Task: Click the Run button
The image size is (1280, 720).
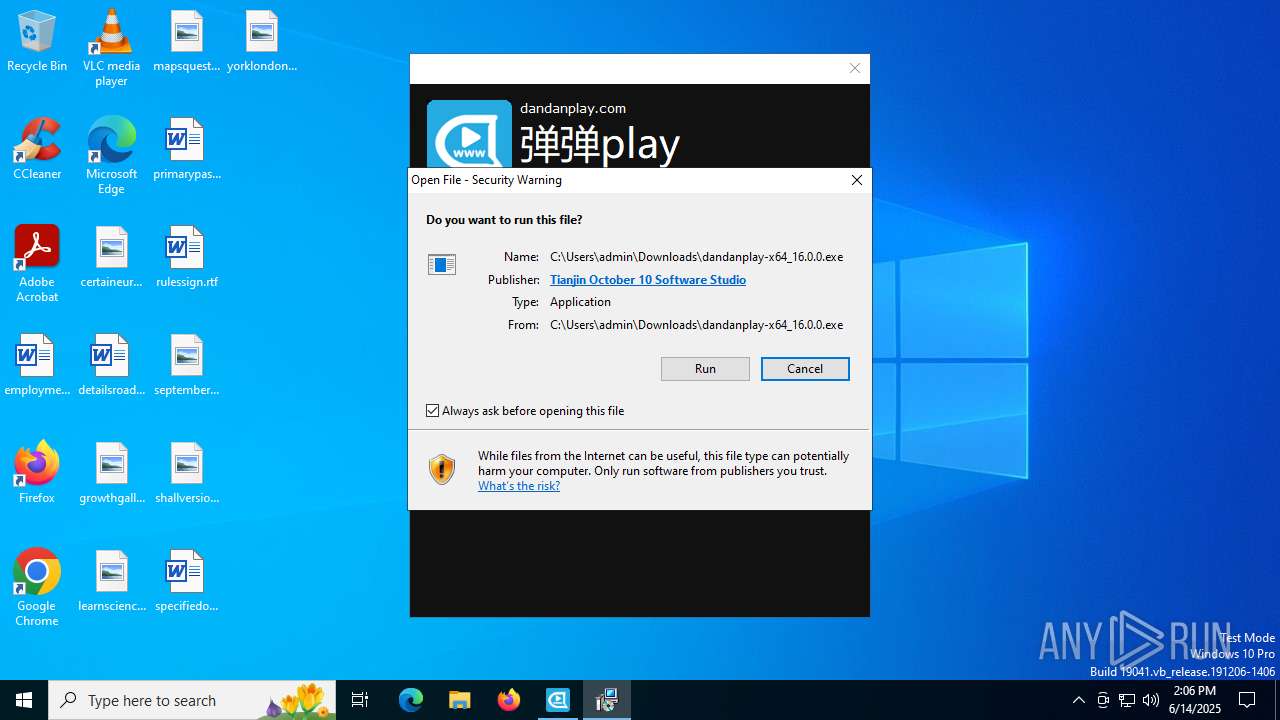Action: coord(705,369)
